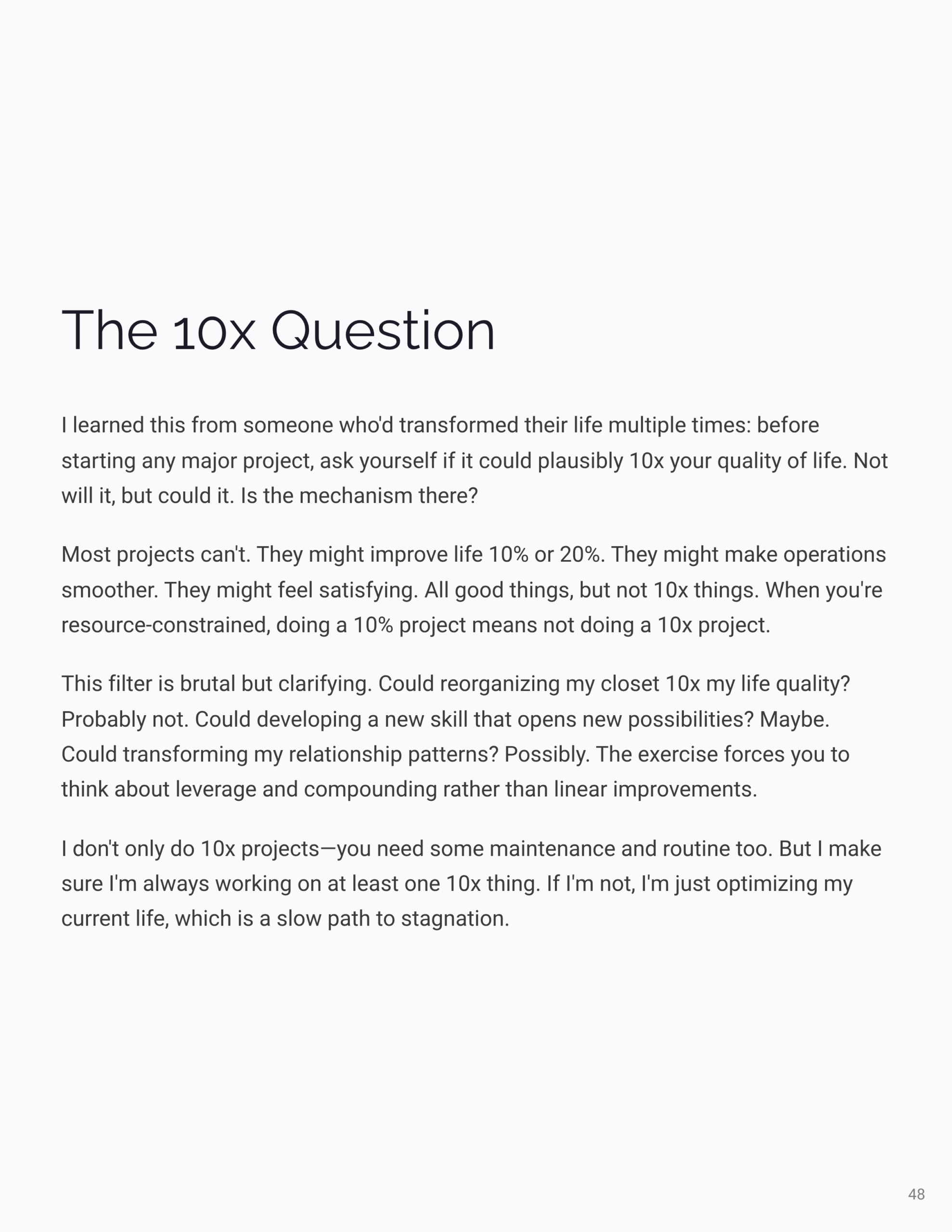952x1232 pixels.
Task: Click the word 'mechanism' in first paragraph
Action: click(356, 496)
